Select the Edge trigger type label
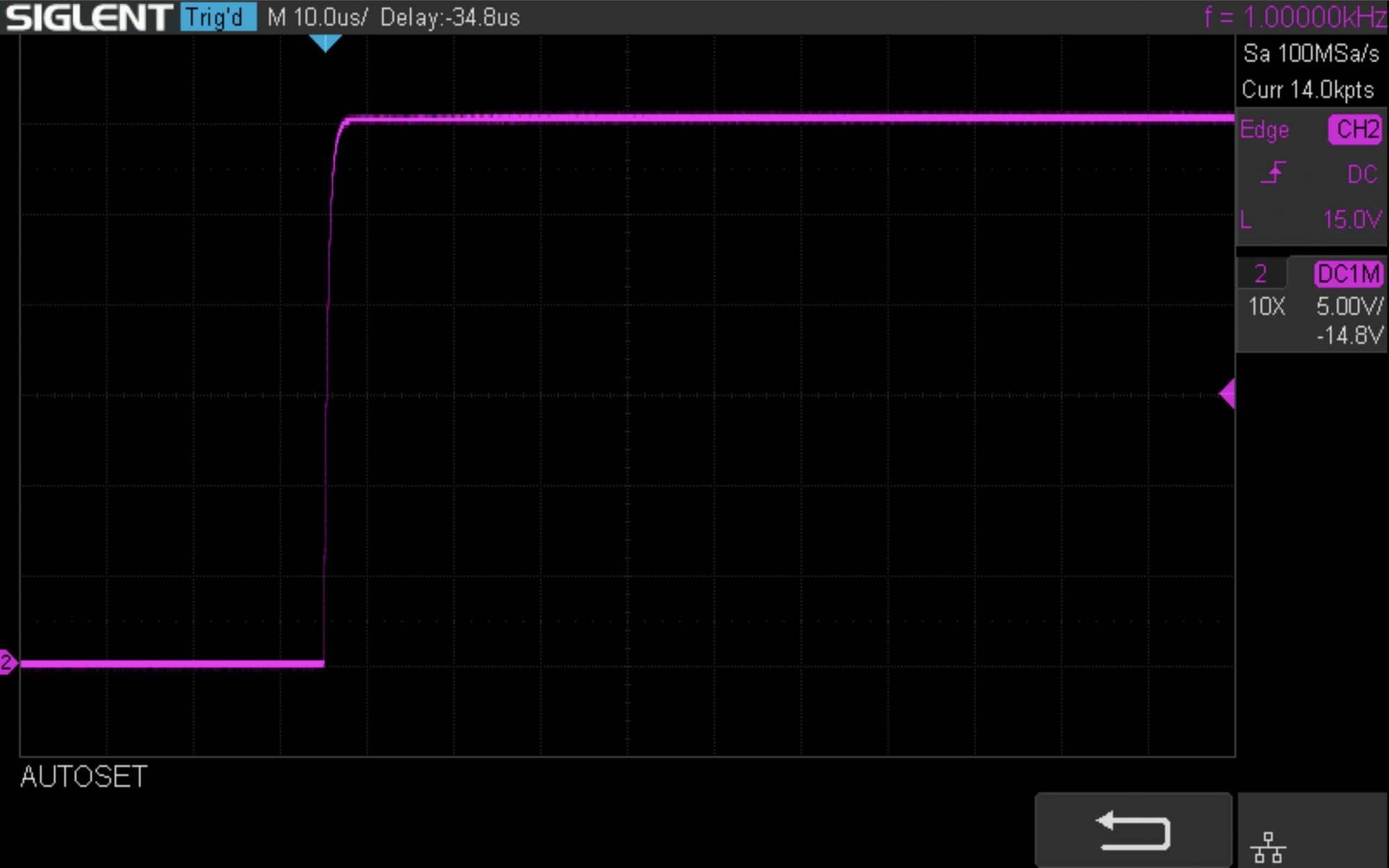 click(x=1265, y=130)
